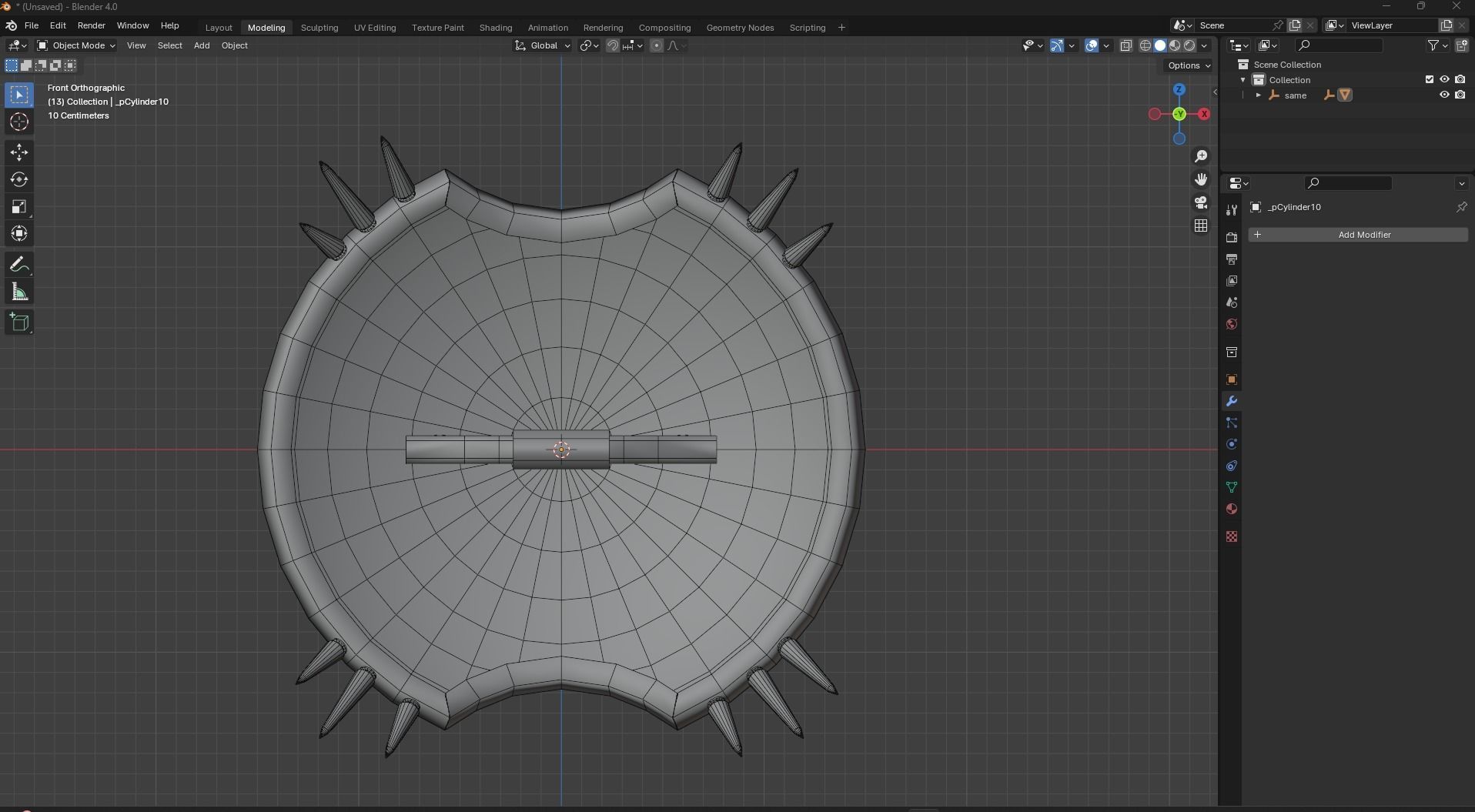1475x812 pixels.
Task: Open the shading options dropdown arrow
Action: click(1205, 45)
